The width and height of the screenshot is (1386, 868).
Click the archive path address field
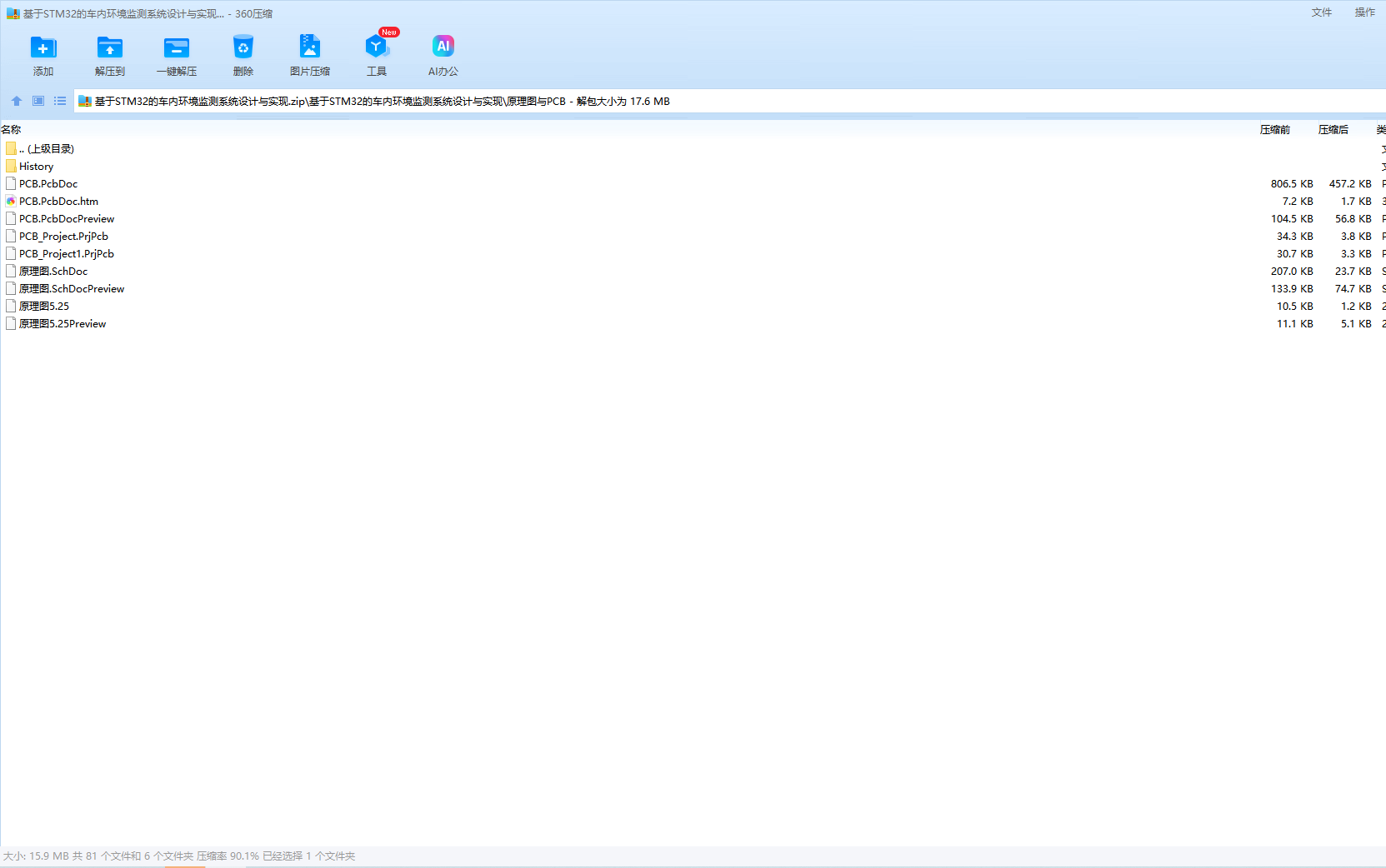click(x=750, y=102)
